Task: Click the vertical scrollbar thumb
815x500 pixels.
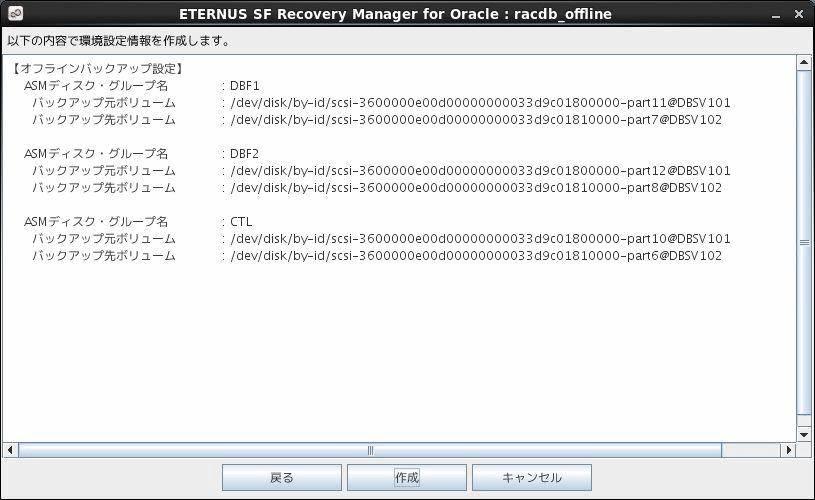Action: (x=804, y=243)
